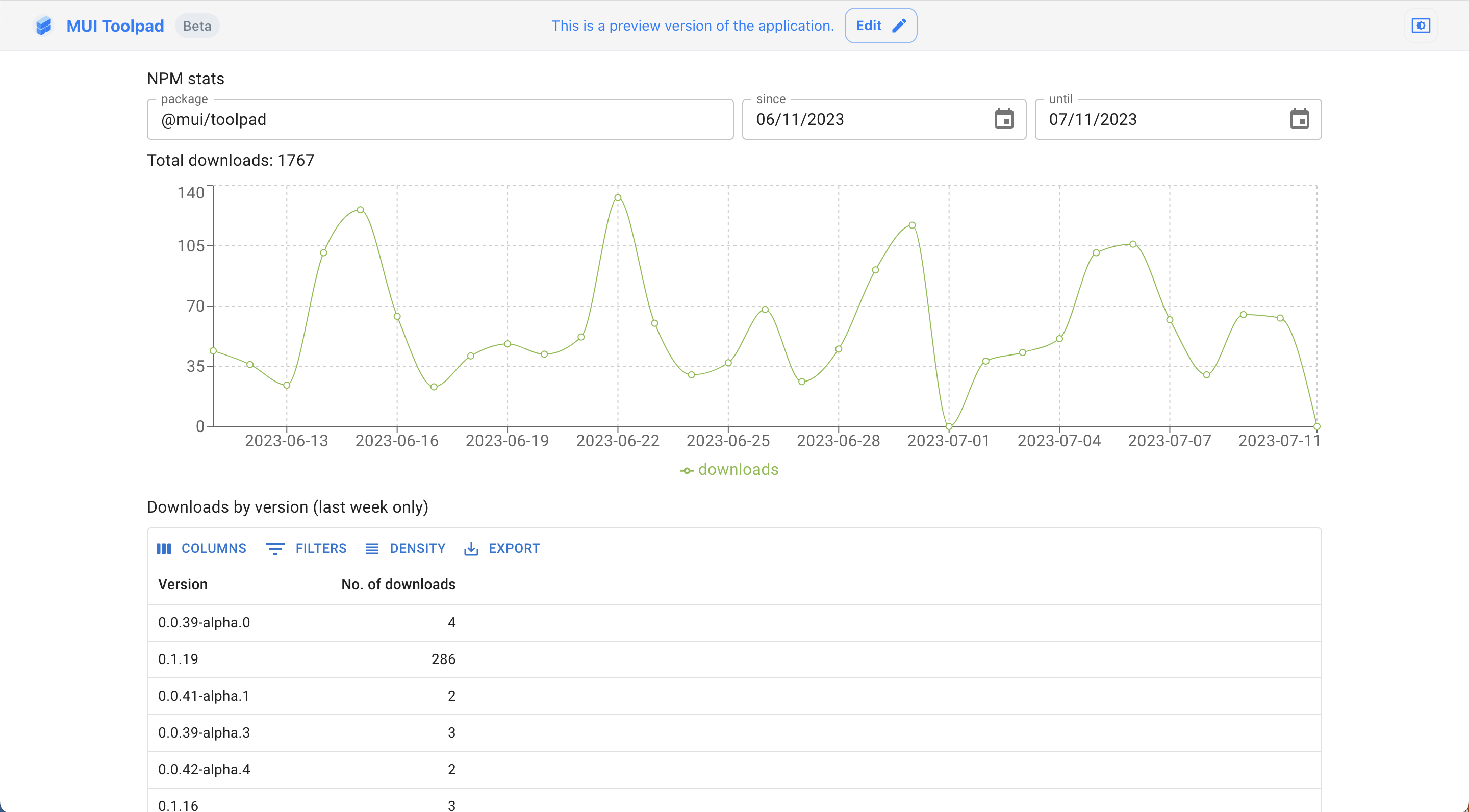Click the MUI Toolpad title link
The width and height of the screenshot is (1469, 812).
tap(115, 26)
